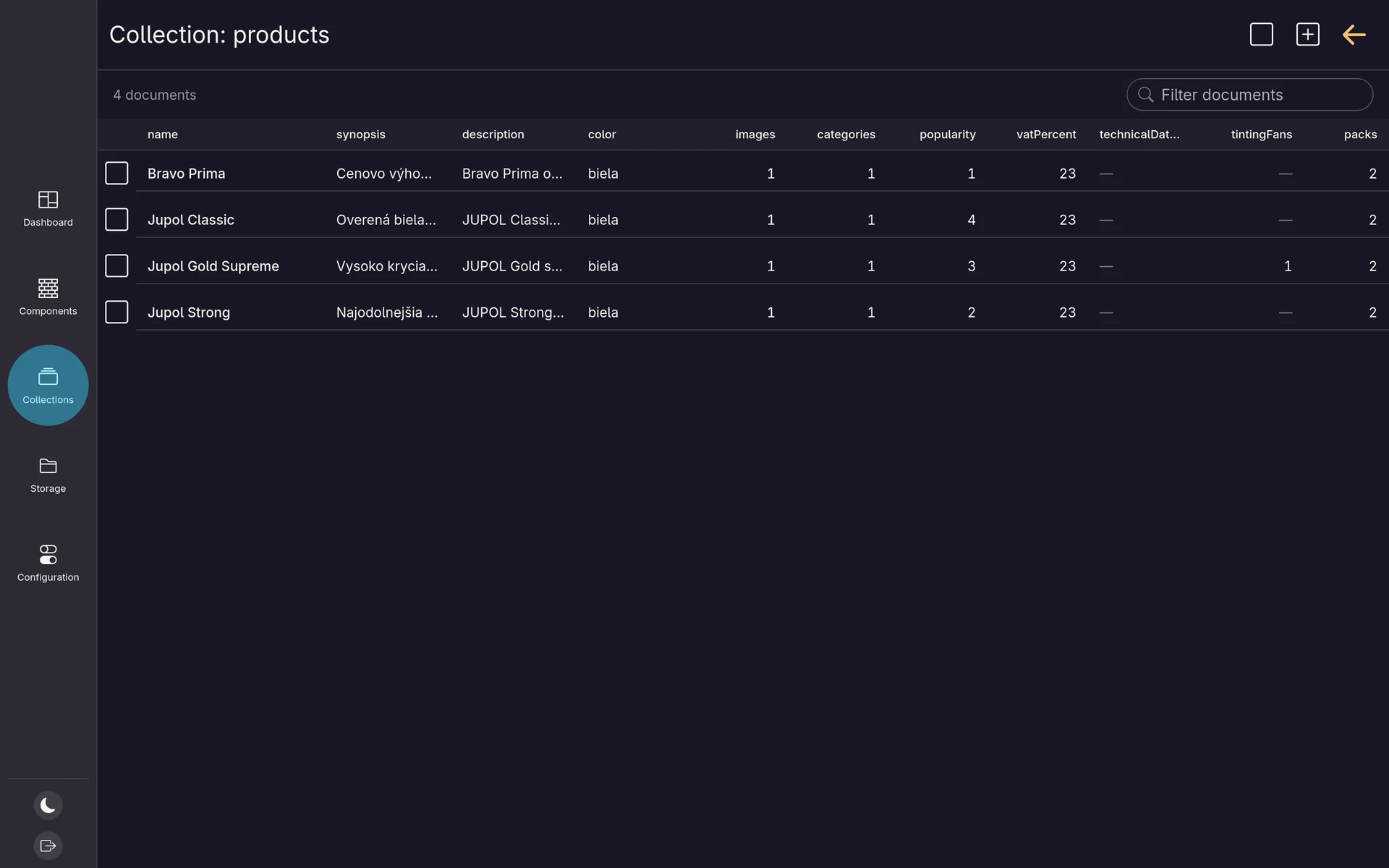The width and height of the screenshot is (1389, 868).
Task: Click the logout icon
Action: click(48, 846)
